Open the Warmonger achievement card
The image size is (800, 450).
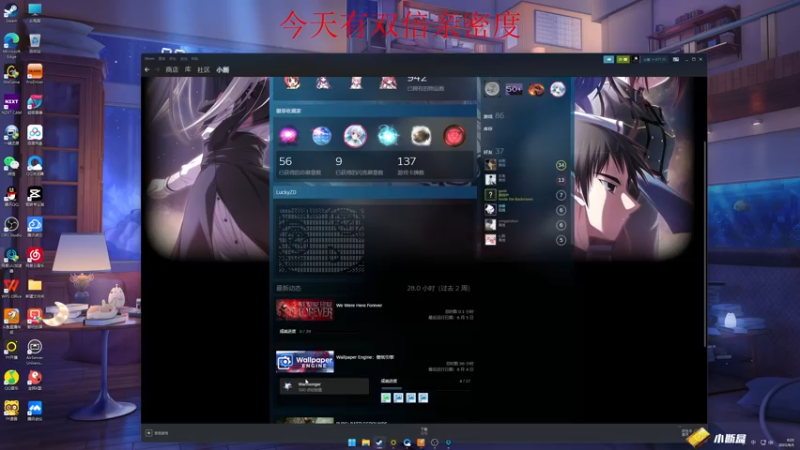[x=324, y=386]
